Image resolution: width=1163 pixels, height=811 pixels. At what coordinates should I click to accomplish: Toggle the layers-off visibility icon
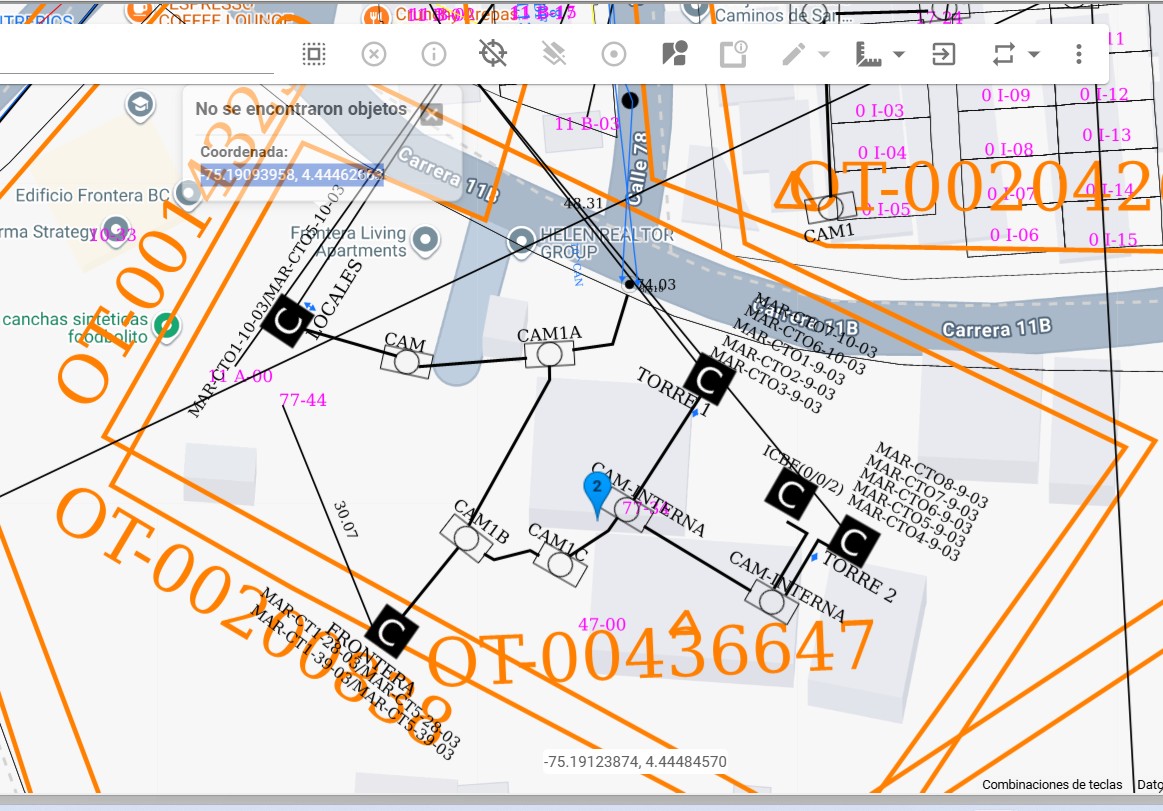[554, 54]
